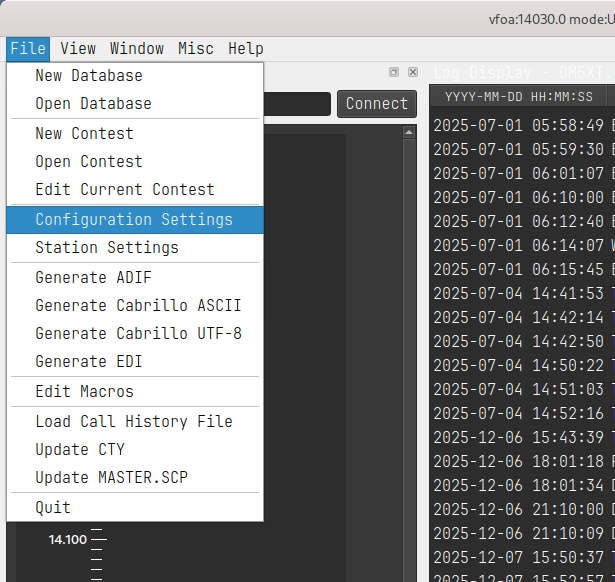Select Station Settings menu item

coord(107,247)
